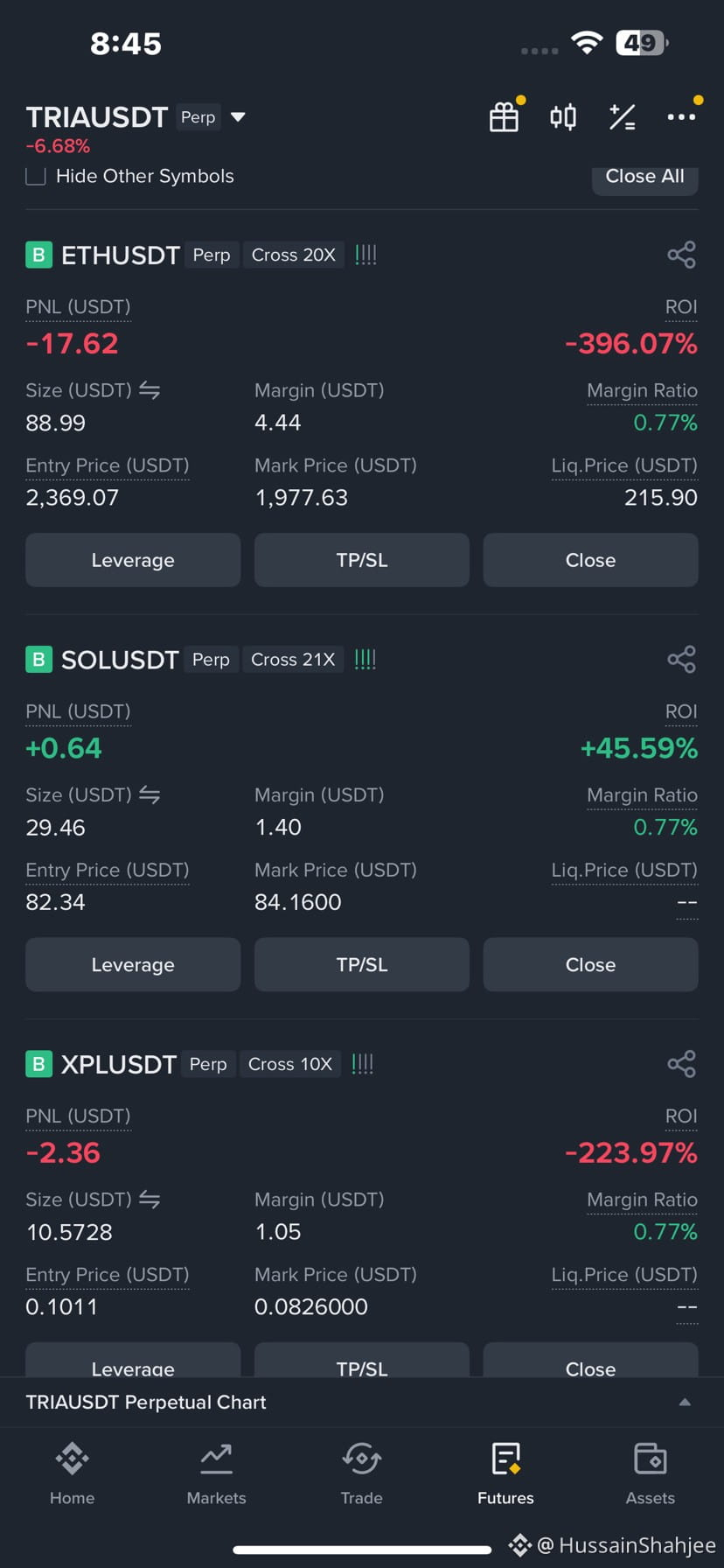
Task: Open the TRIAUSDT symbol dropdown arrow
Action: [238, 117]
